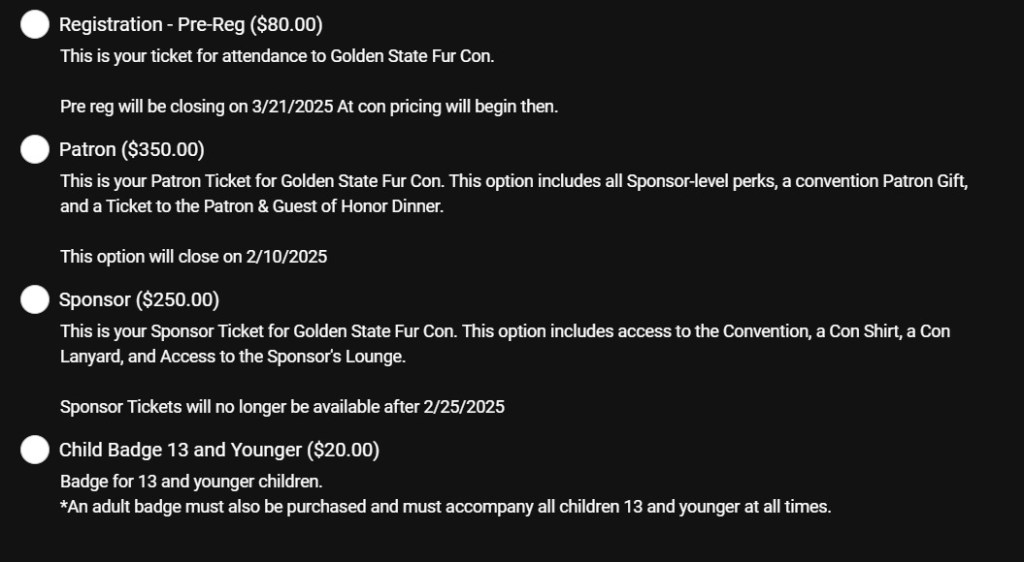Select the Sponsor ticket radio button

(35, 300)
